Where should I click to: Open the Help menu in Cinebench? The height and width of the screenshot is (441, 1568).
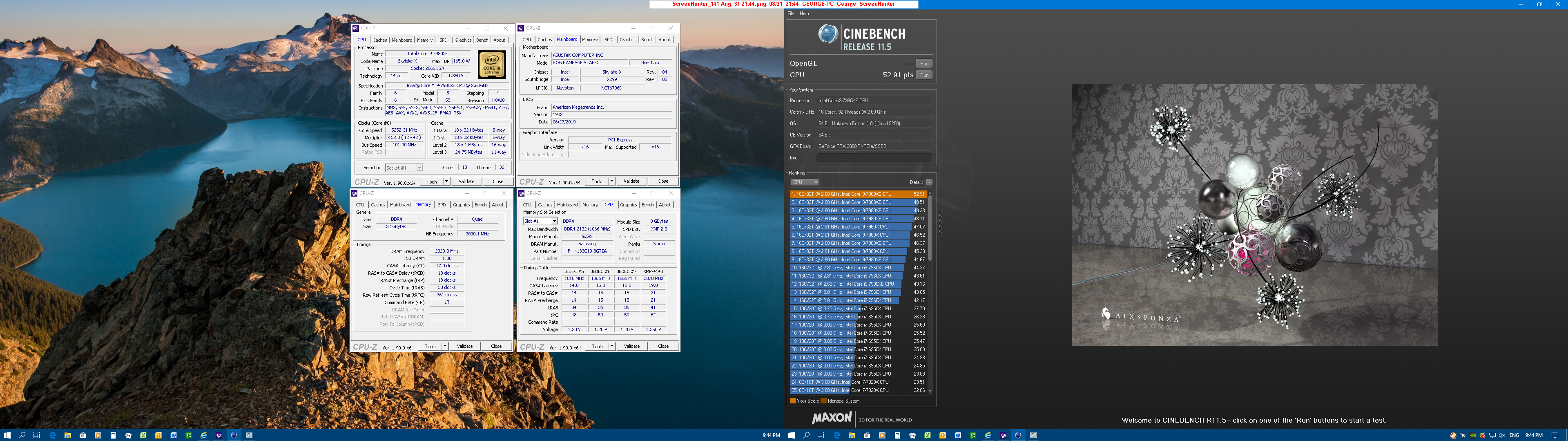pyautogui.click(x=804, y=13)
